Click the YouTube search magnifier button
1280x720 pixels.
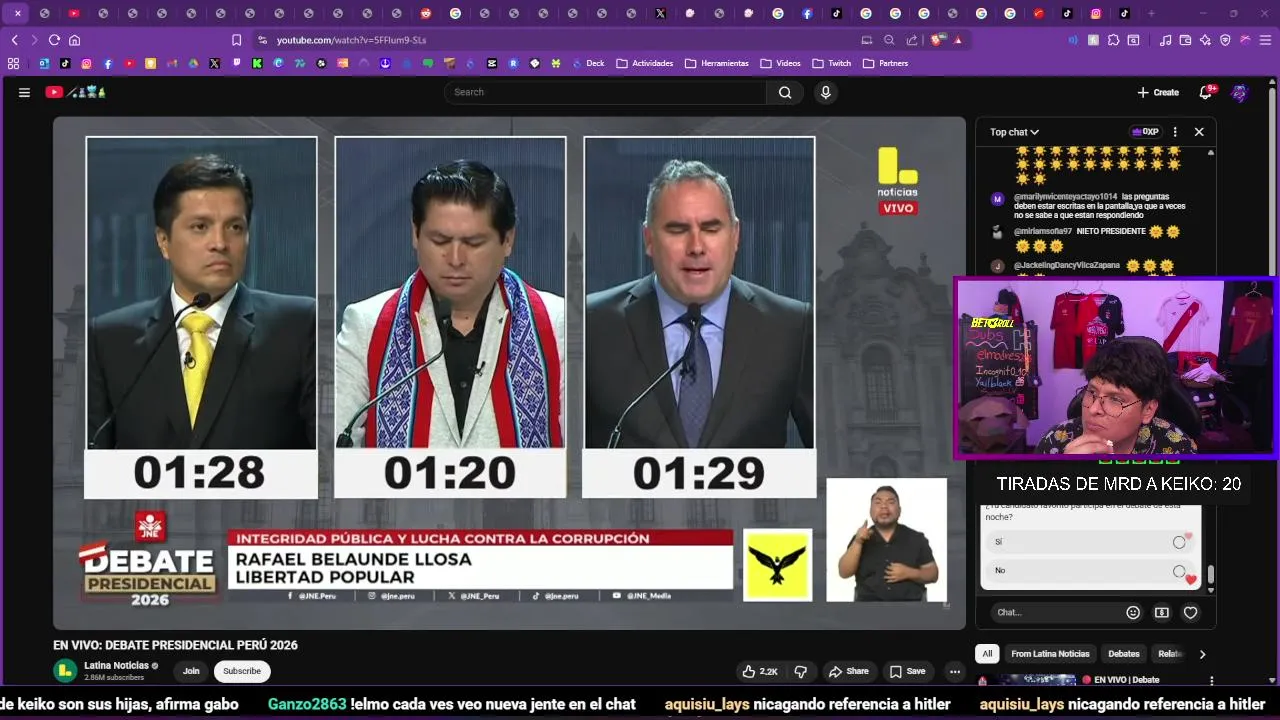[785, 92]
